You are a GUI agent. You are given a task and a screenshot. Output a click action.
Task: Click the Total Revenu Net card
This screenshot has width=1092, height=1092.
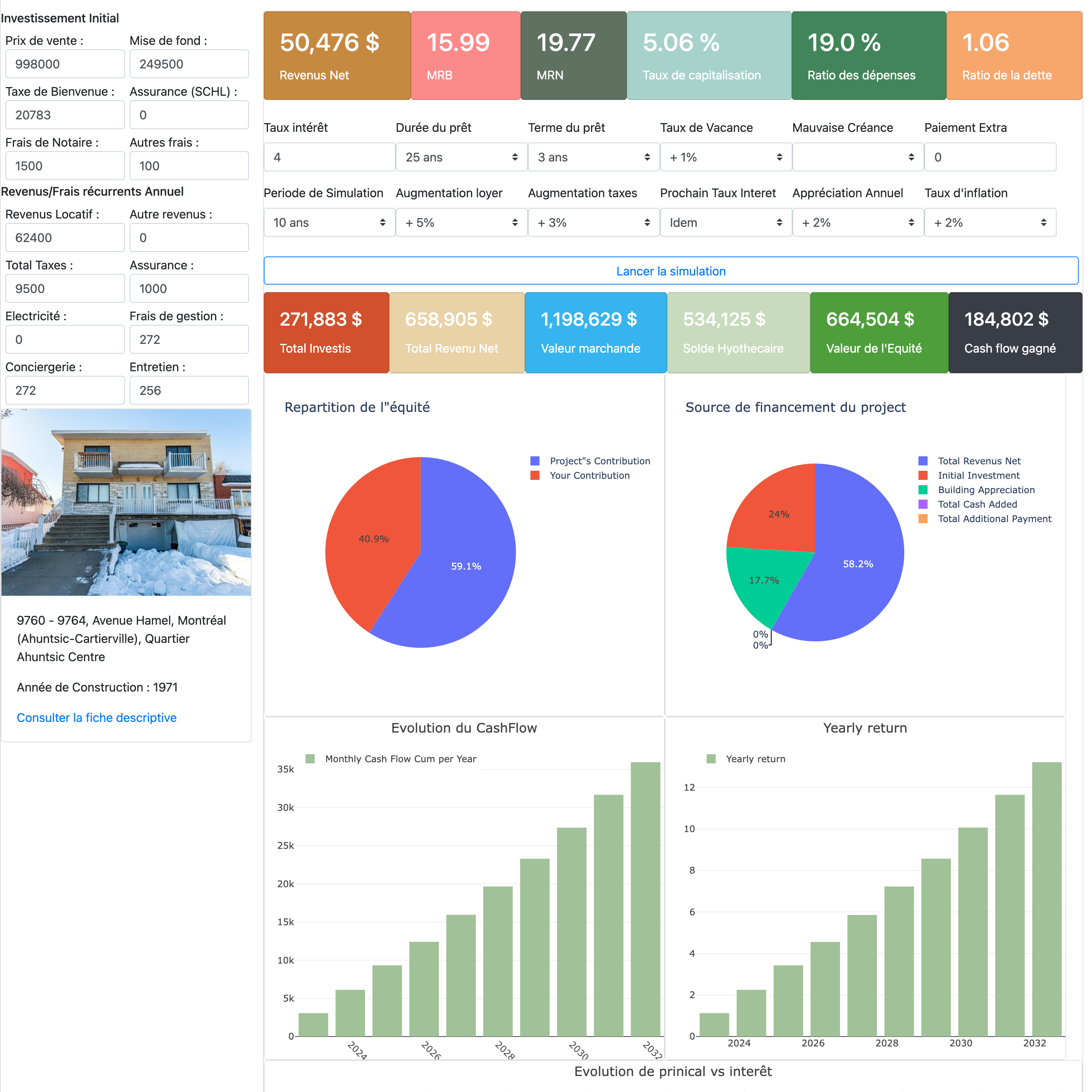[x=457, y=332]
